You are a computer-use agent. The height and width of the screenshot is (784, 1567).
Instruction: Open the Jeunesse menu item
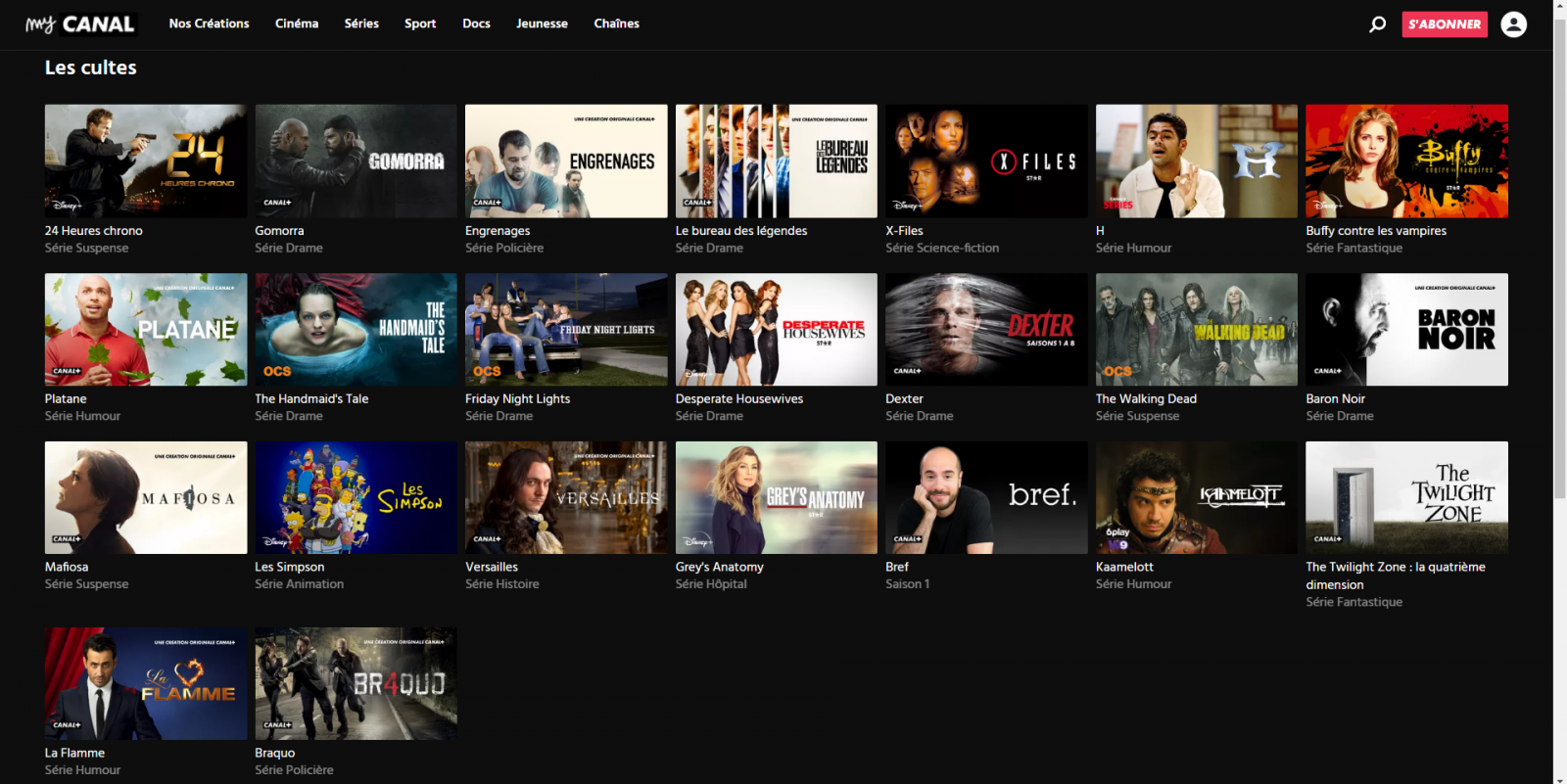tap(542, 23)
